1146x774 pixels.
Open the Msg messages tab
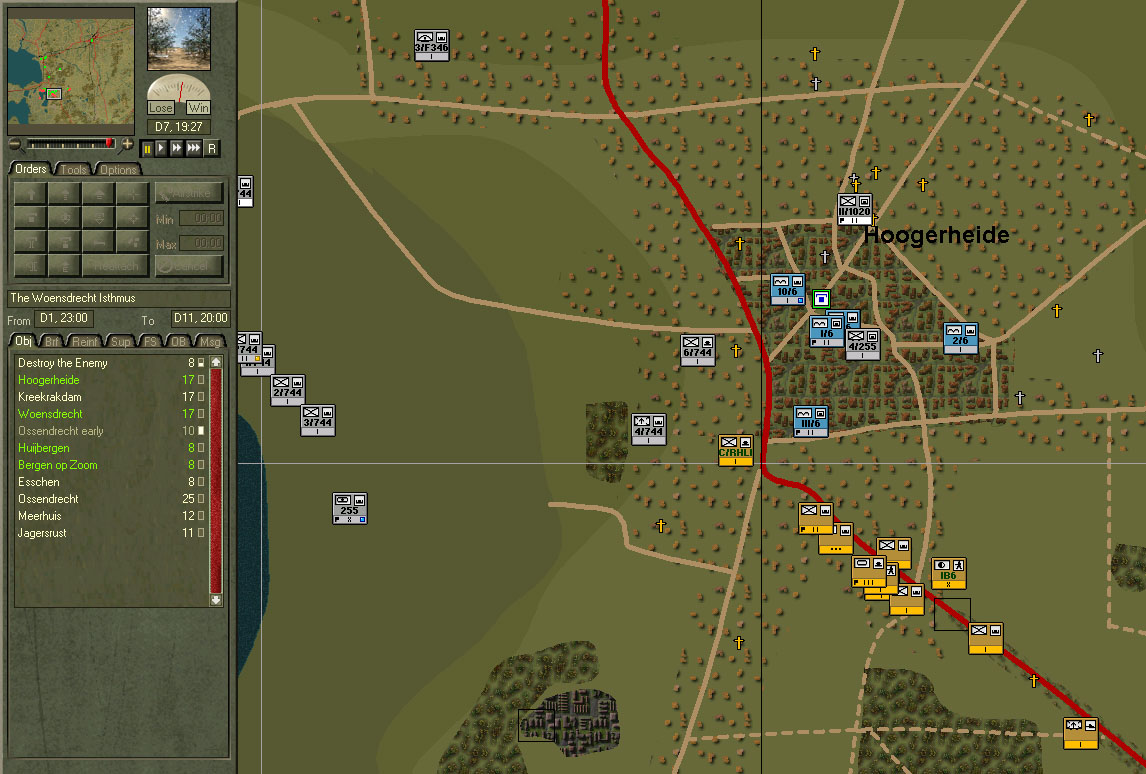[210, 341]
